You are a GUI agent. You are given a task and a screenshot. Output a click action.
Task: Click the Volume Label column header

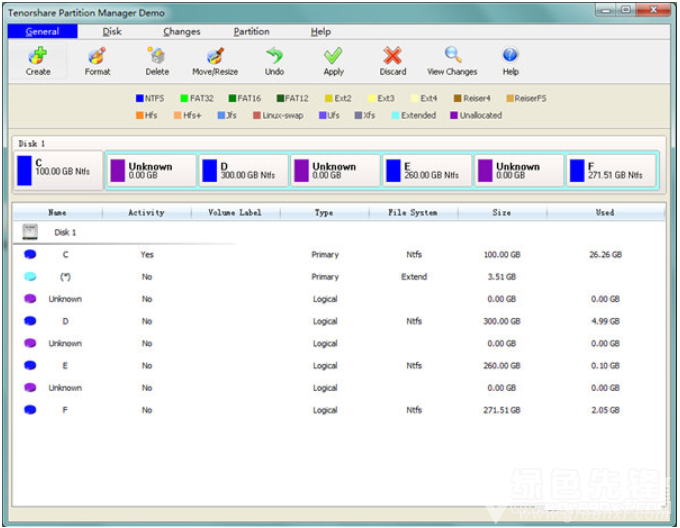click(235, 212)
